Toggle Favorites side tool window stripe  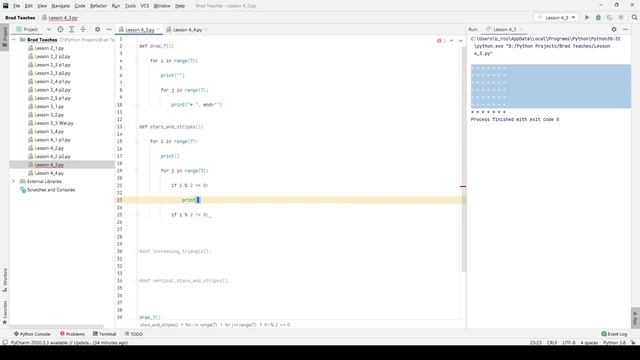[5, 312]
